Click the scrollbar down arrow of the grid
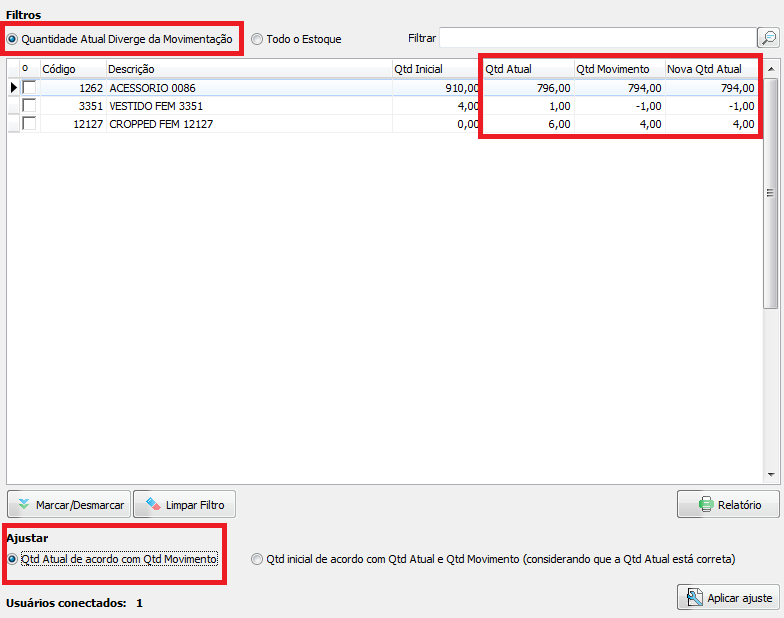 pos(770,475)
